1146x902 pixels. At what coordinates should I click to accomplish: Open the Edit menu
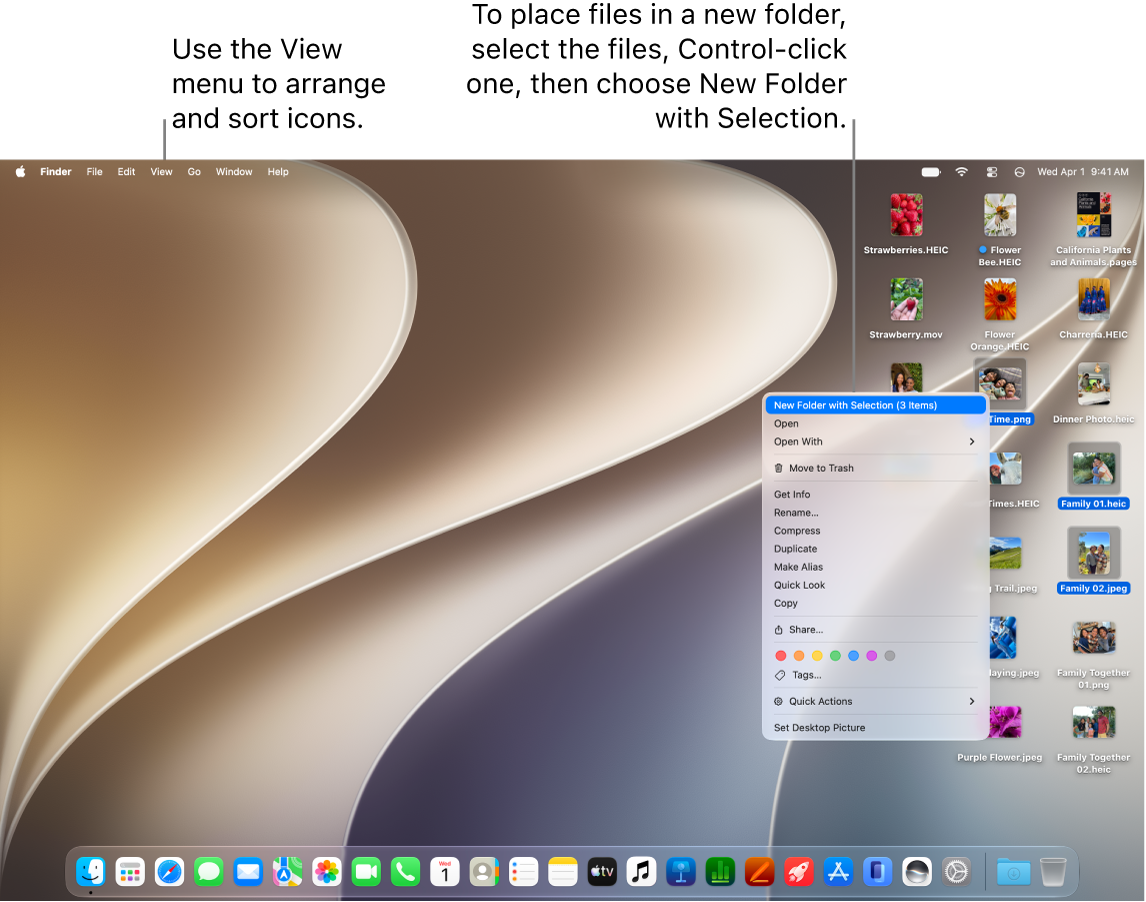(x=126, y=172)
